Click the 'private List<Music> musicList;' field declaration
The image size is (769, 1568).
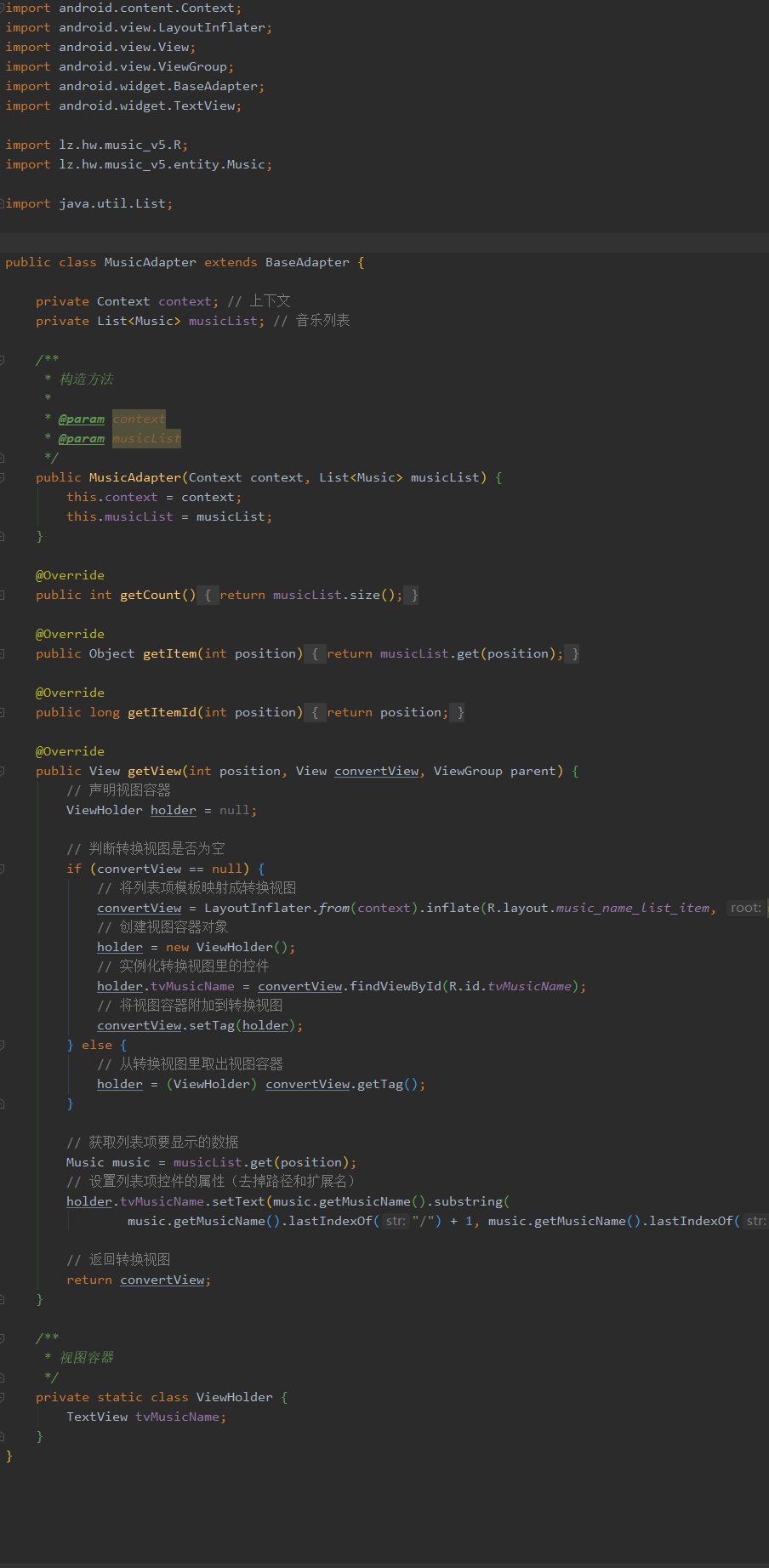[150, 321]
